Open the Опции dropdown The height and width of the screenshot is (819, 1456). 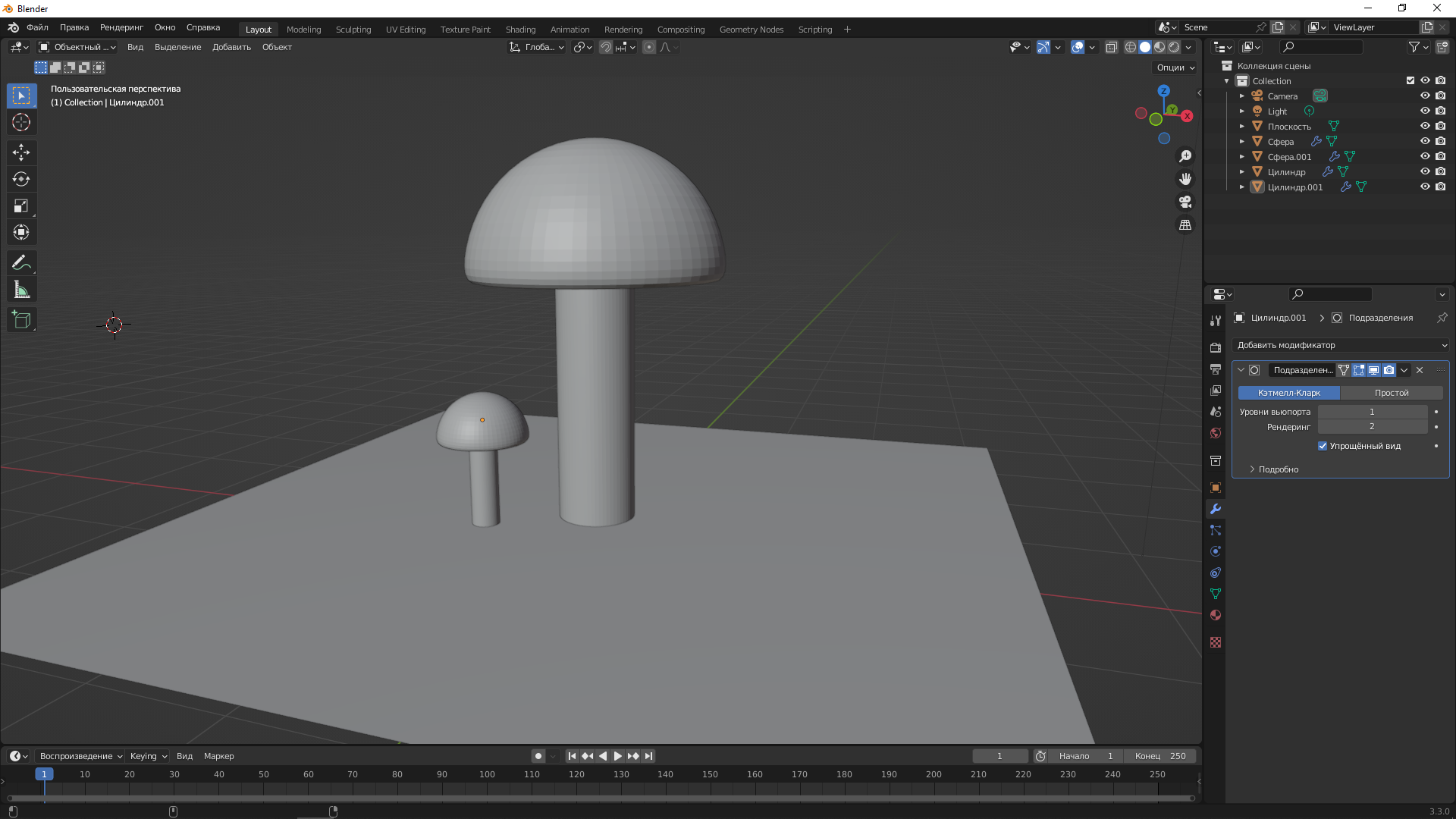point(1175,67)
